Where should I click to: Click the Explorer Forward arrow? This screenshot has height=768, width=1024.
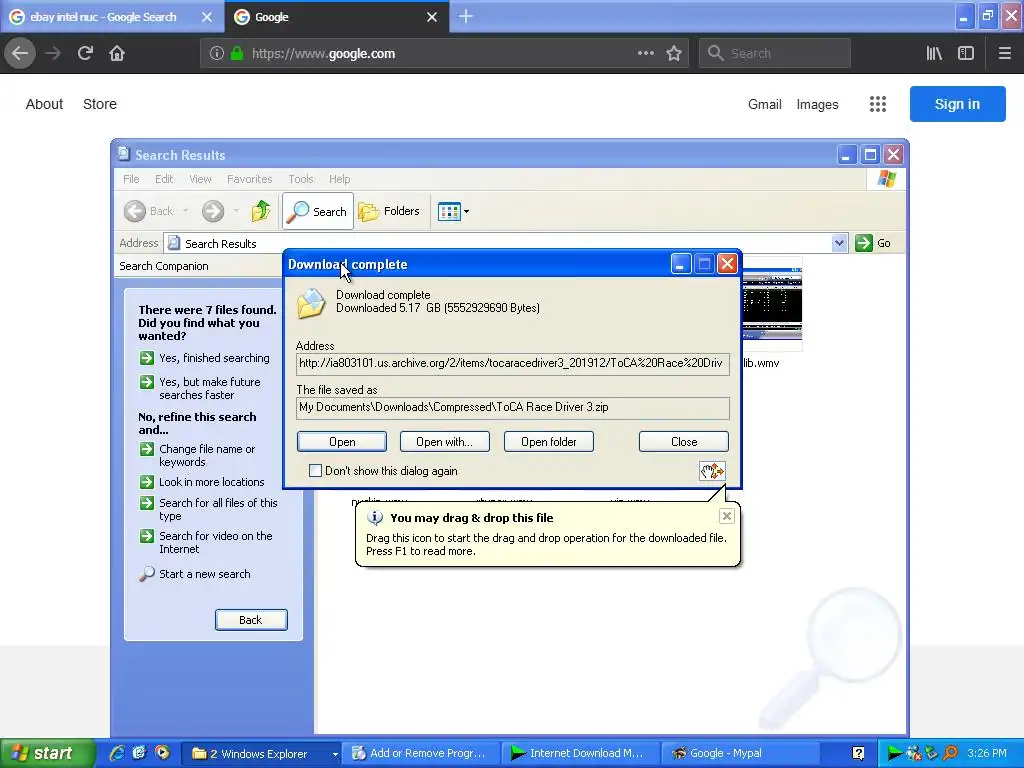pyautogui.click(x=212, y=211)
